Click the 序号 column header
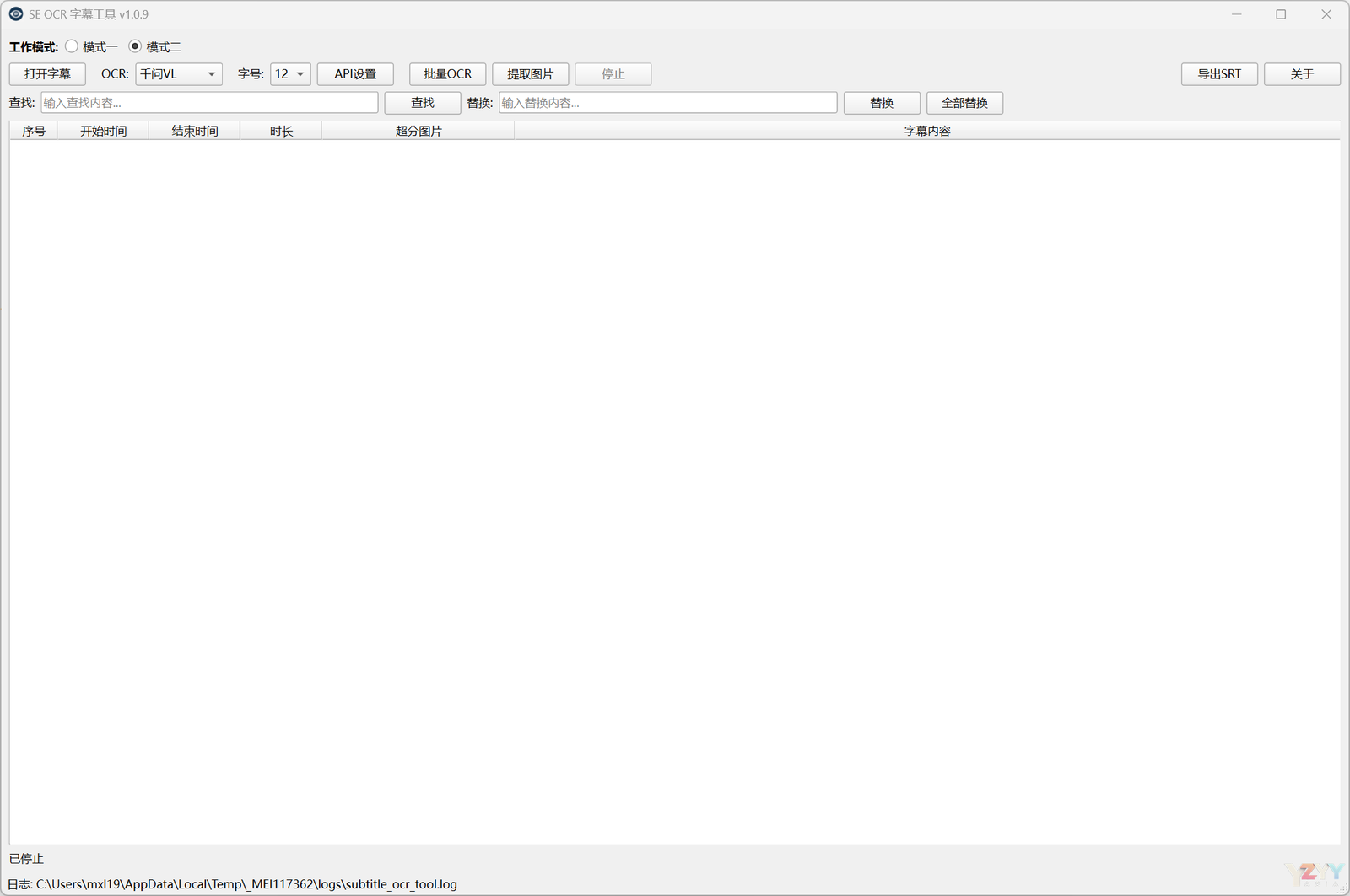 pos(34,131)
